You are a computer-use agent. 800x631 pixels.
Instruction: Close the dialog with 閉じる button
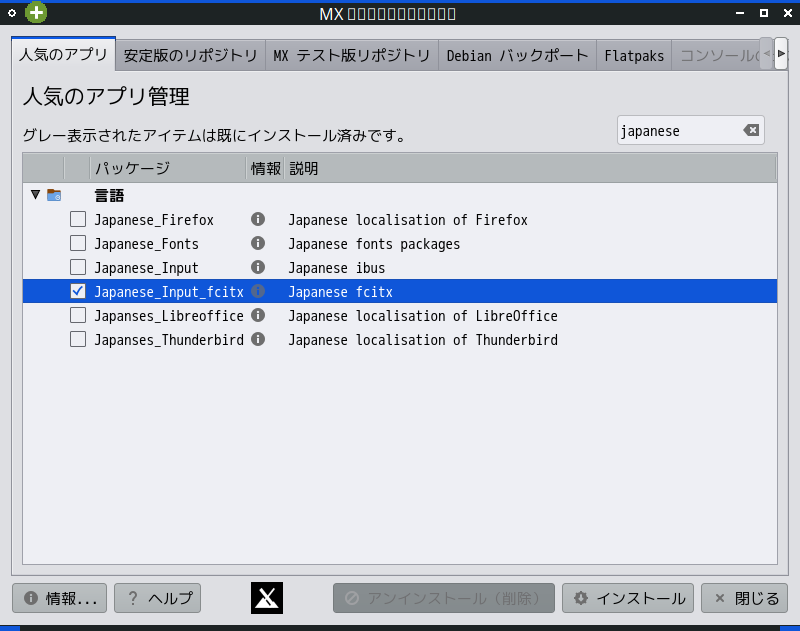745,598
